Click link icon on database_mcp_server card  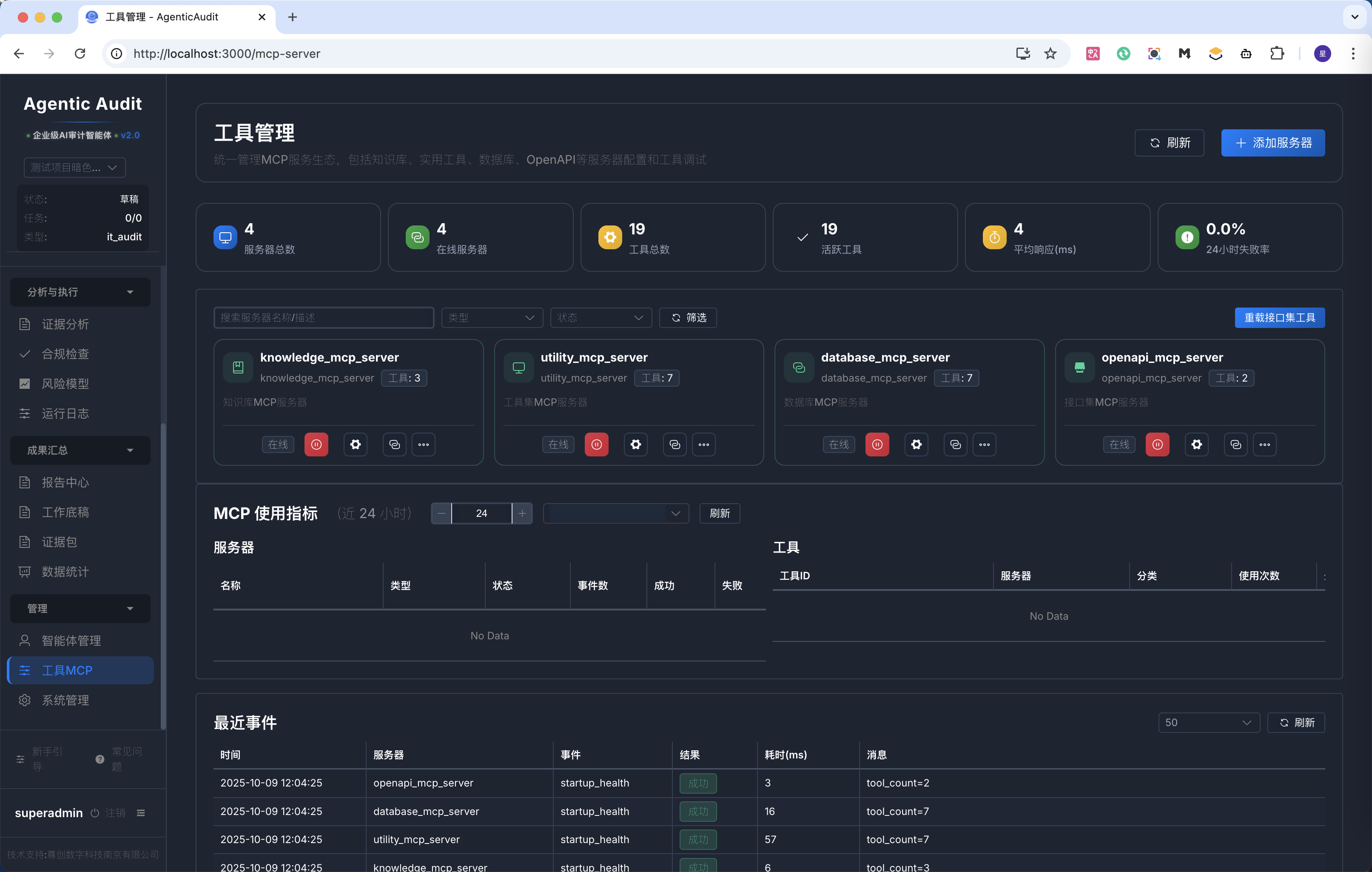[956, 445]
